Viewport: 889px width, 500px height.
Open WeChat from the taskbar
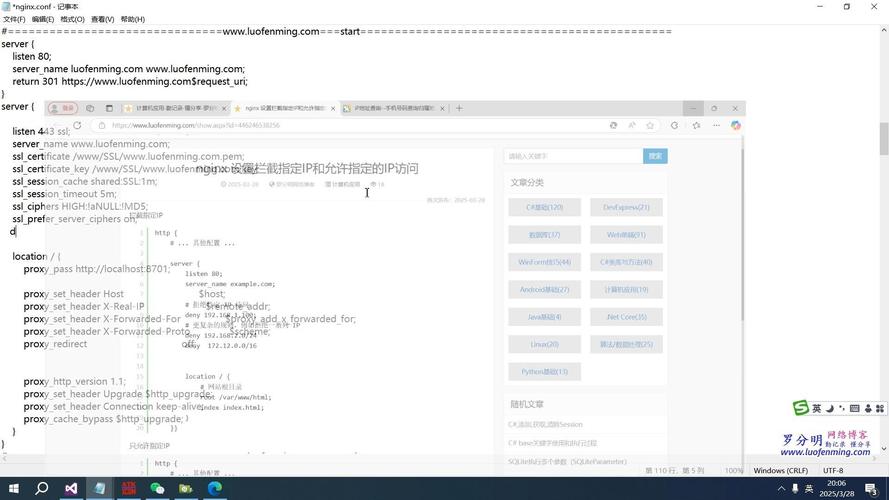(x=157, y=488)
